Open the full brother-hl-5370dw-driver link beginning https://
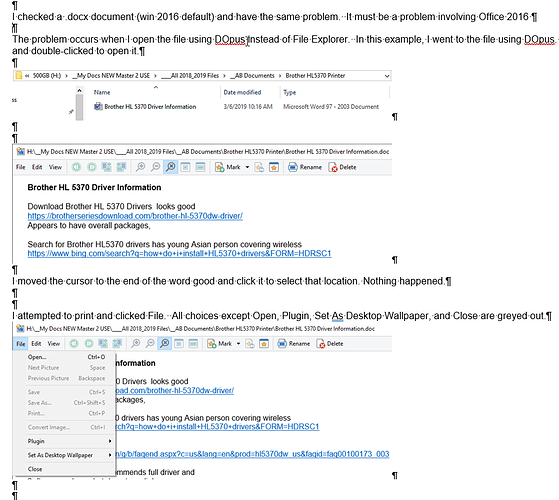The height and width of the screenshot is (500, 559). pos(135,216)
